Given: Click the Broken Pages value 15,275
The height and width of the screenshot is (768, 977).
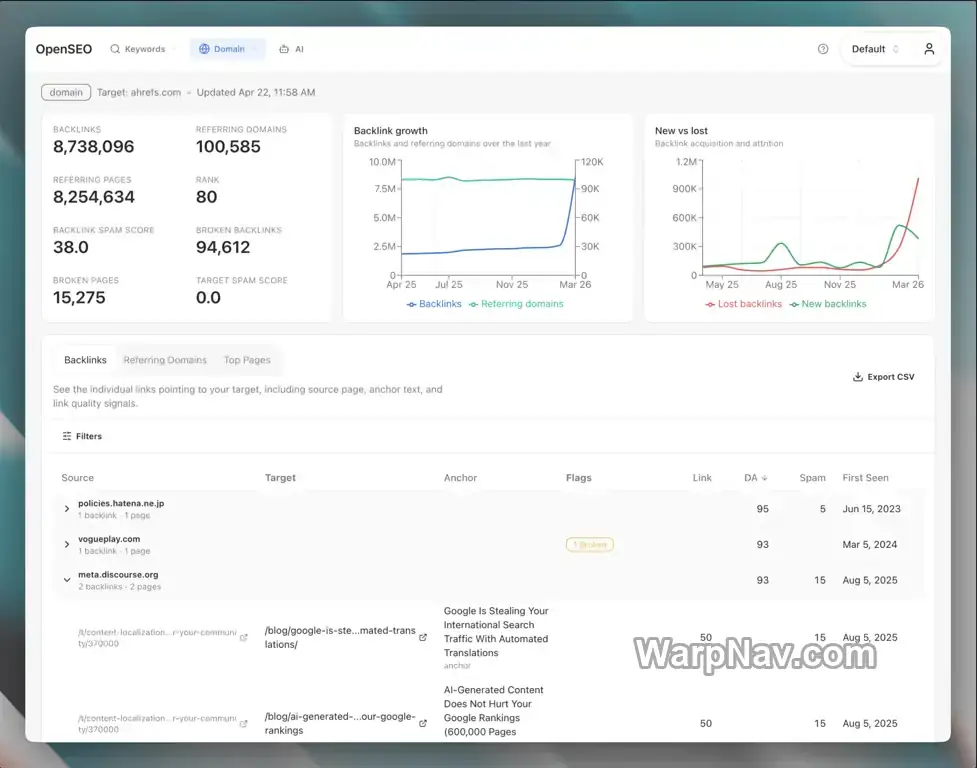Looking at the screenshot, I should click(x=79, y=298).
